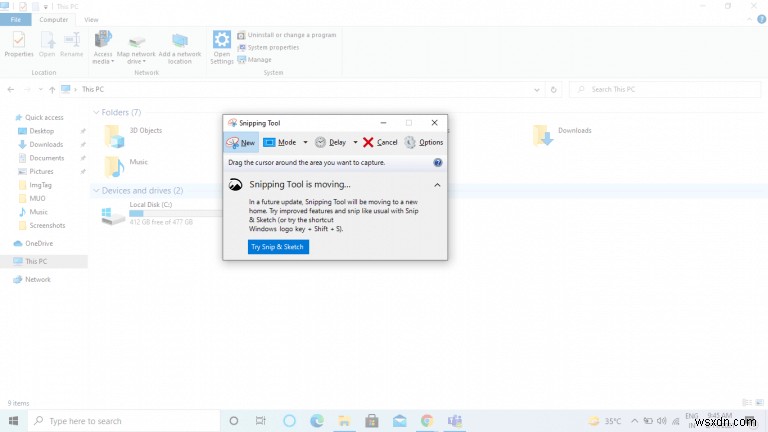Collapse the Explorer ribbon chevron

[749, 19]
